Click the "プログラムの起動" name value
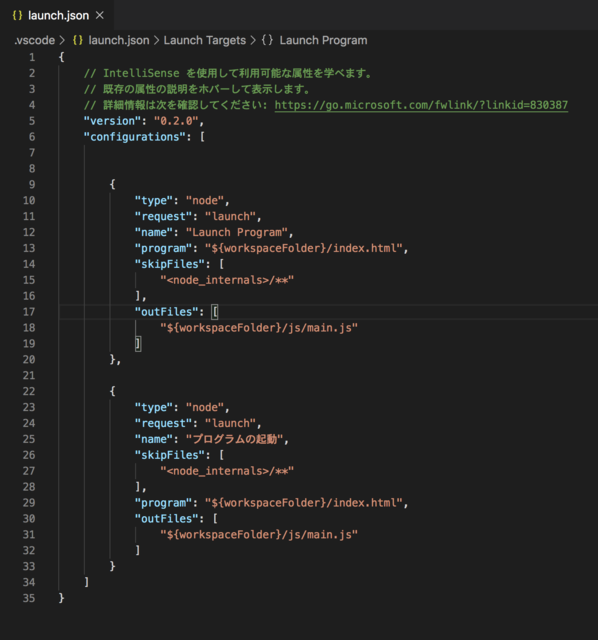Screen dimensions: 598x640 coord(234,439)
